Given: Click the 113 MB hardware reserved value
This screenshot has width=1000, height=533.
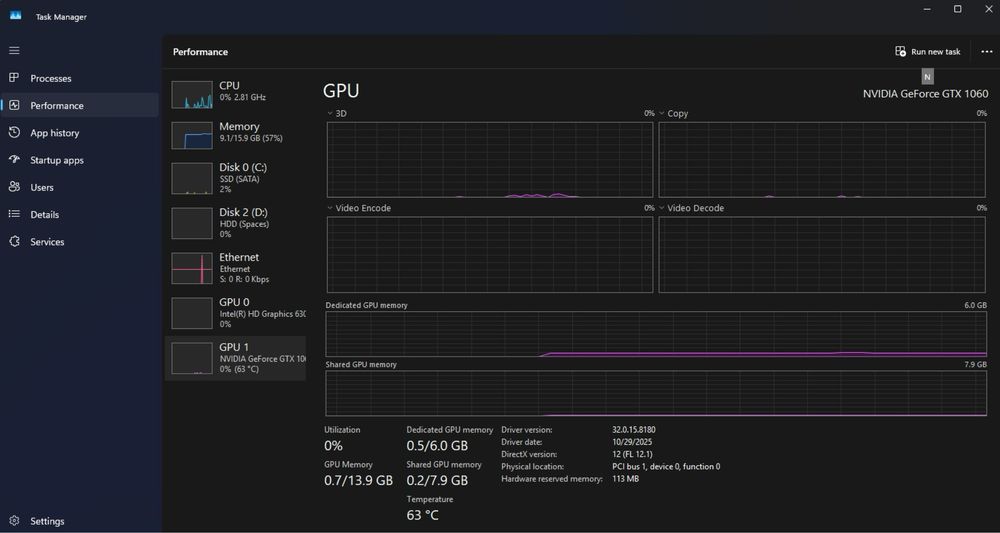Looking at the screenshot, I should tap(625, 478).
